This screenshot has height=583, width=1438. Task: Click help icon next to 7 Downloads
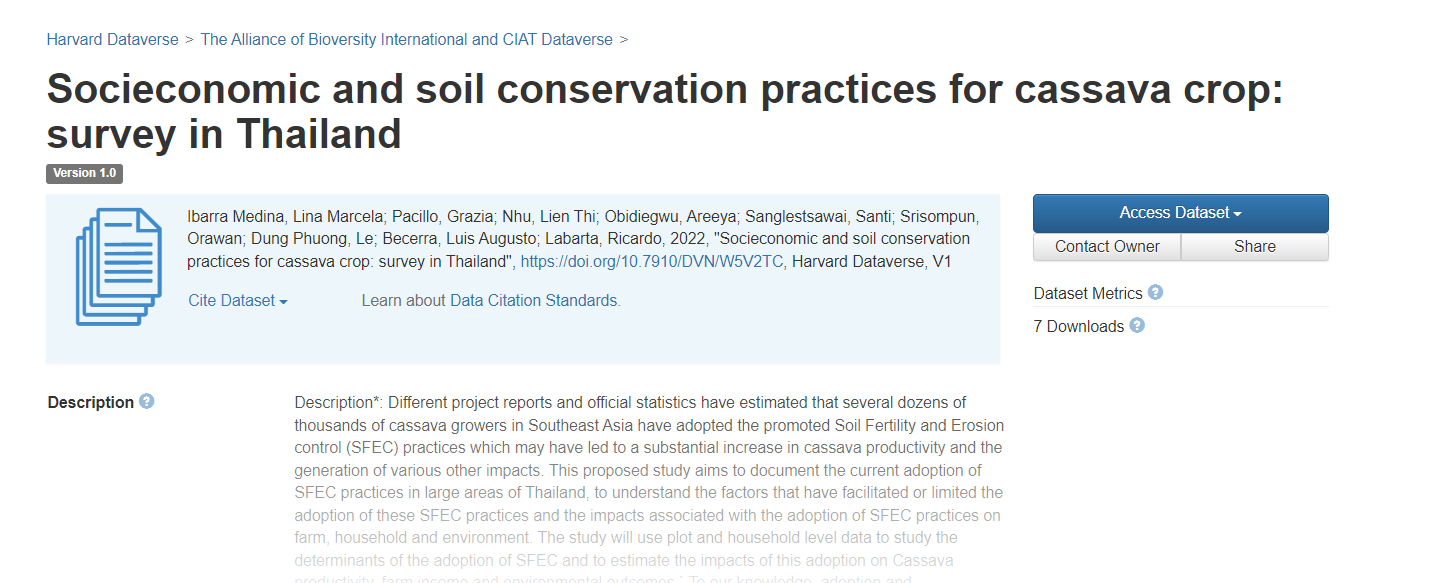1137,326
